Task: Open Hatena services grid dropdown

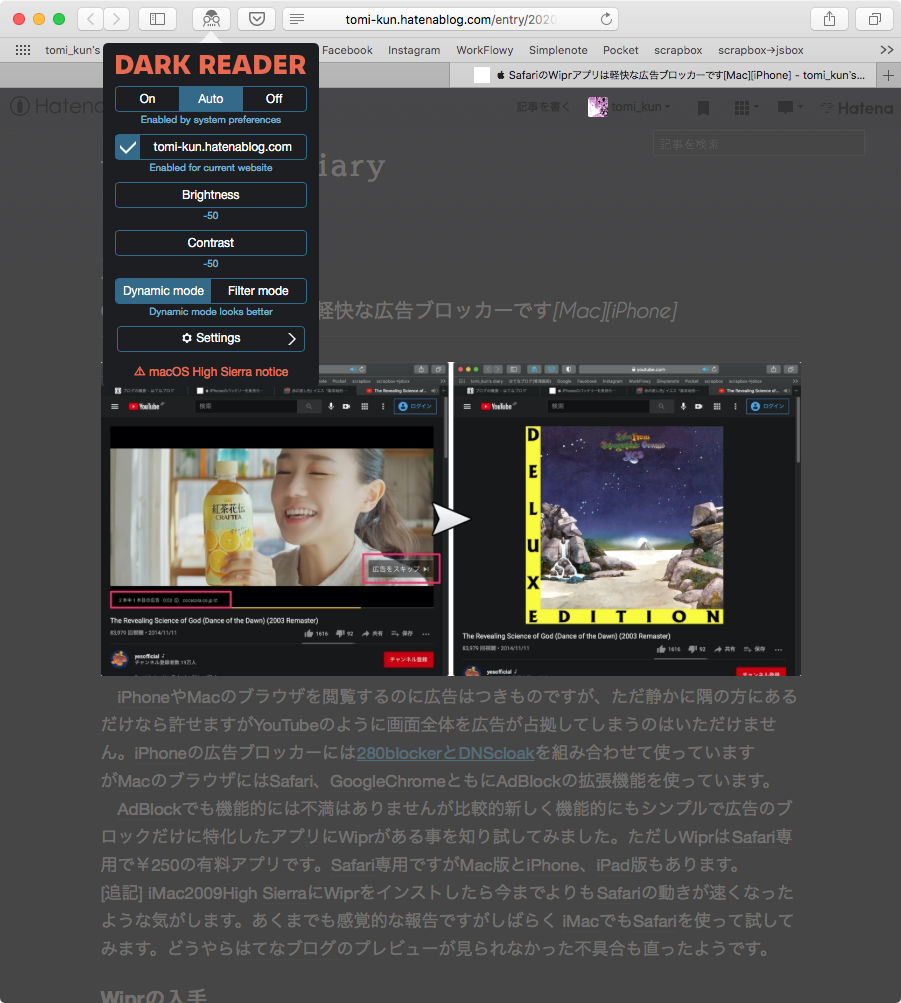Action: 746,107
